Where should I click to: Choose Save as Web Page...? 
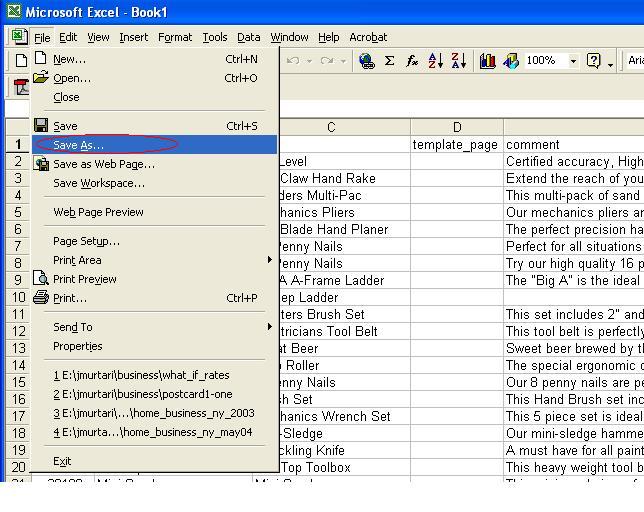tap(155, 164)
